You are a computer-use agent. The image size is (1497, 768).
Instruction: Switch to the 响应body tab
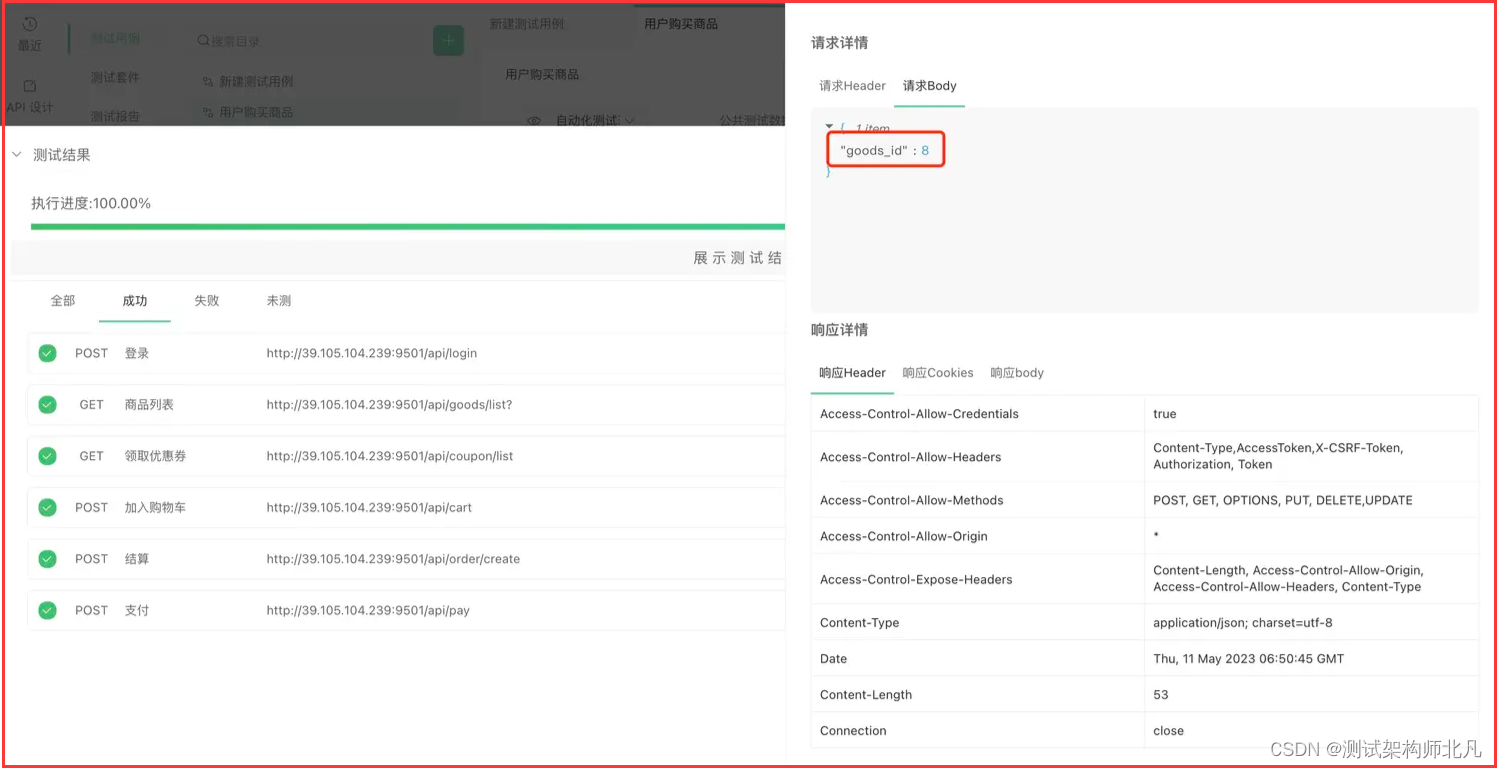[x=1017, y=373]
